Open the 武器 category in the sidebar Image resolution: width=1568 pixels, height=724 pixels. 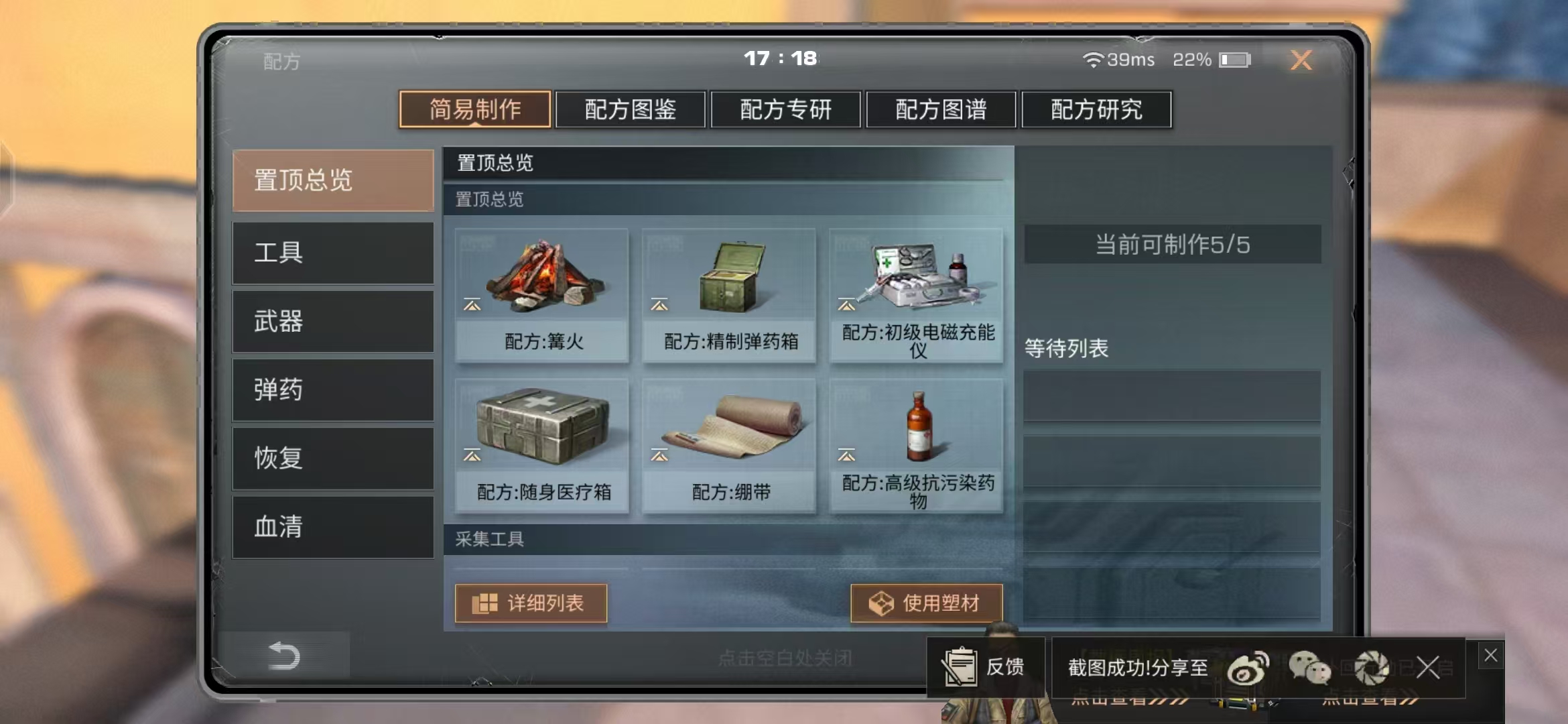coord(333,321)
